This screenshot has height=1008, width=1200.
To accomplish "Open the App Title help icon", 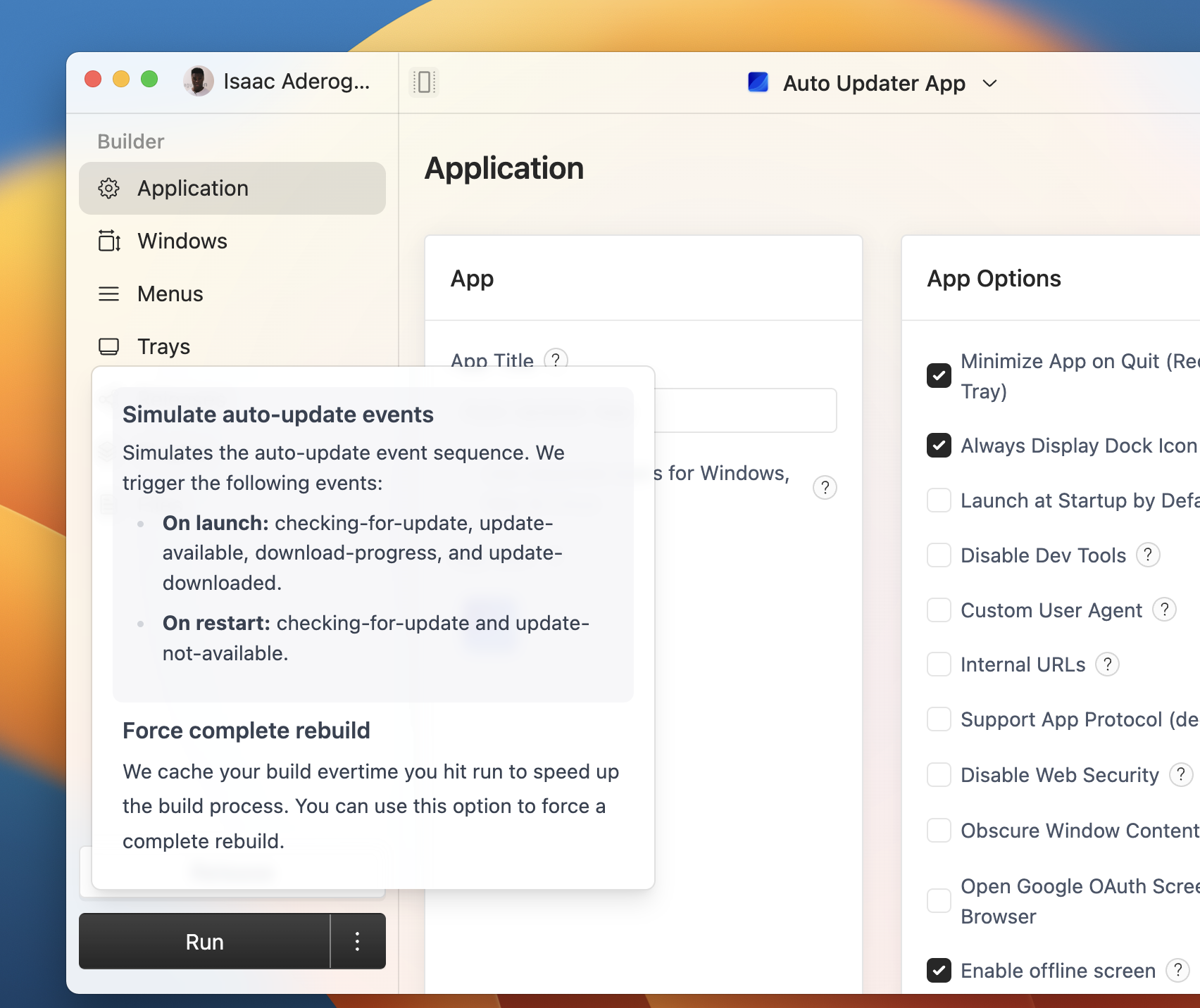I will (x=557, y=360).
